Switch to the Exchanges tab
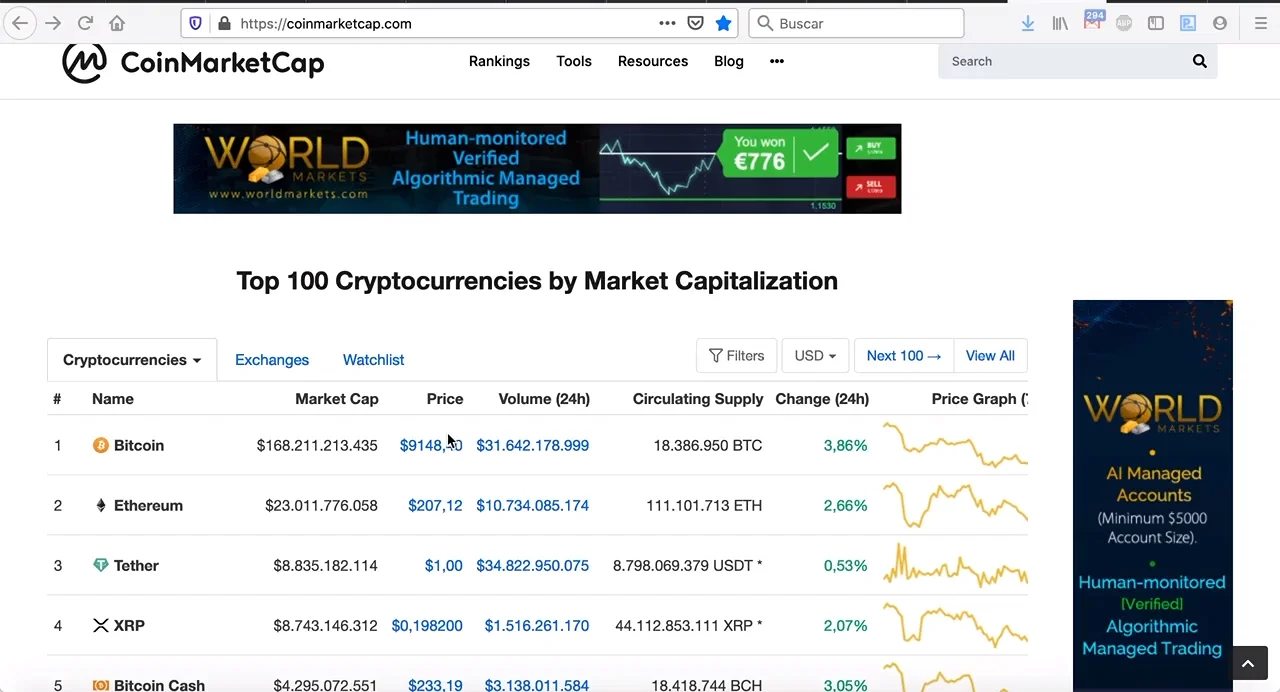This screenshot has height=692, width=1280. coord(272,360)
